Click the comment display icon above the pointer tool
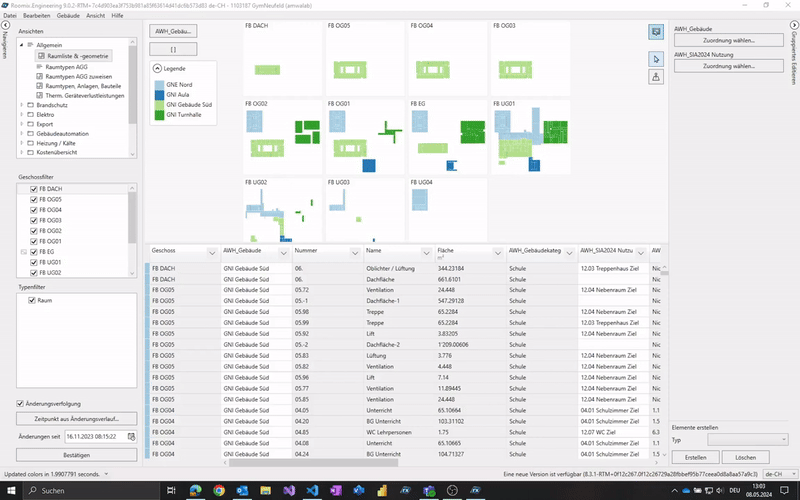This screenshot has height=500, width=800. point(656,32)
